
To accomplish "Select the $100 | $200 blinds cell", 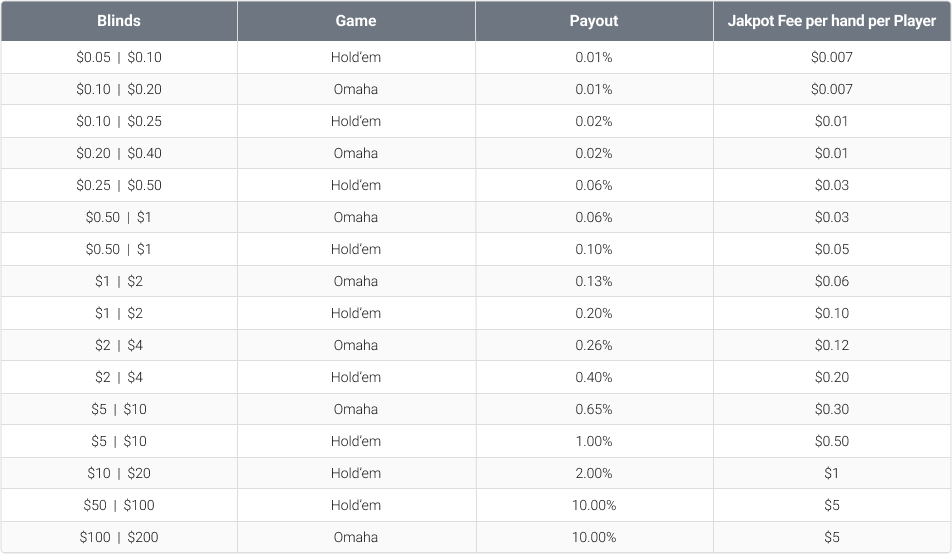I will pyautogui.click(x=119, y=537).
